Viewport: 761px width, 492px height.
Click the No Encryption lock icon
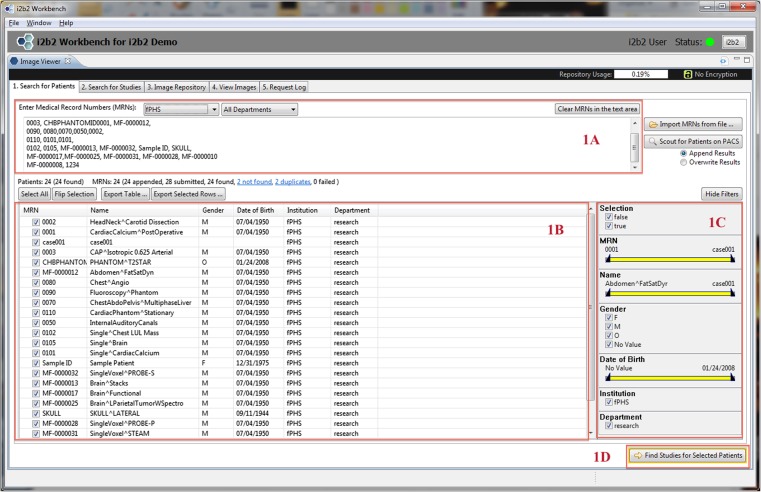(x=688, y=74)
